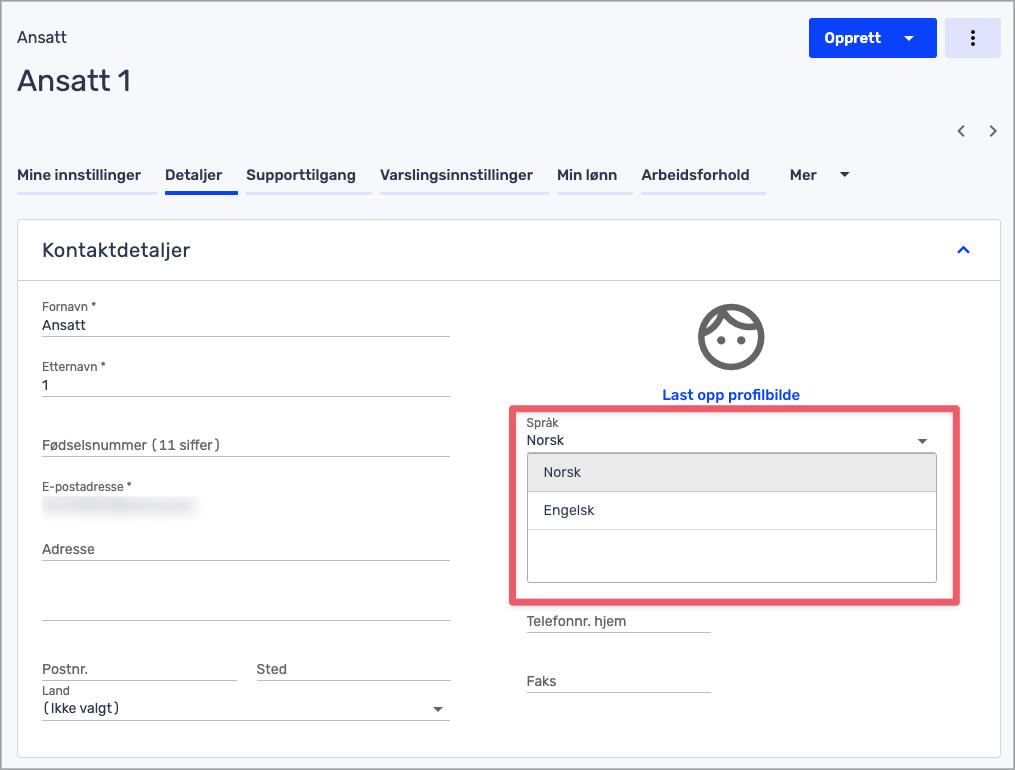Switch to the Mine innstillinger tab
Screen dimensions: 1015x770
tap(79, 175)
